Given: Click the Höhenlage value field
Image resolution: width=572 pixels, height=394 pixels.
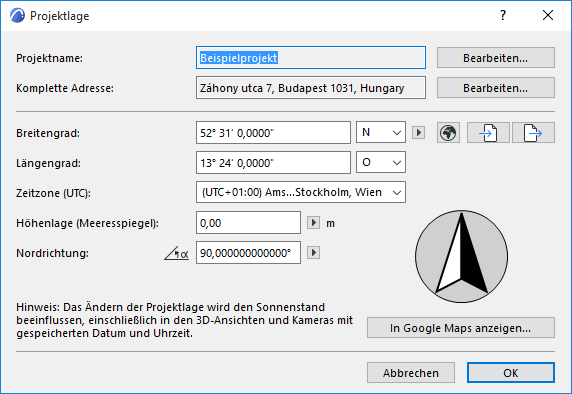Looking at the screenshot, I should pos(248,223).
